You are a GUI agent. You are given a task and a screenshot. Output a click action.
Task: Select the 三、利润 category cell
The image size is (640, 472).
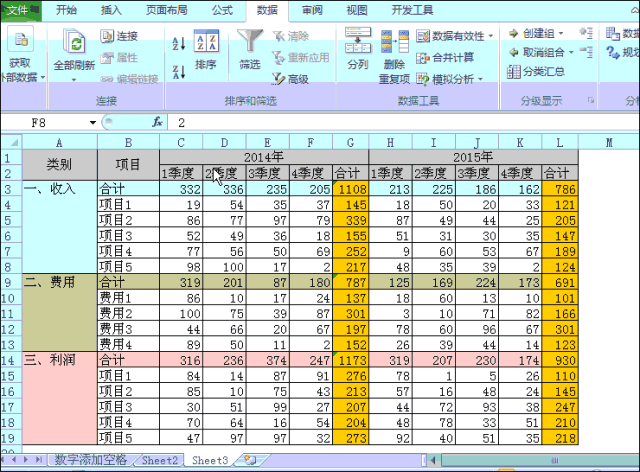pyautogui.click(x=60, y=398)
